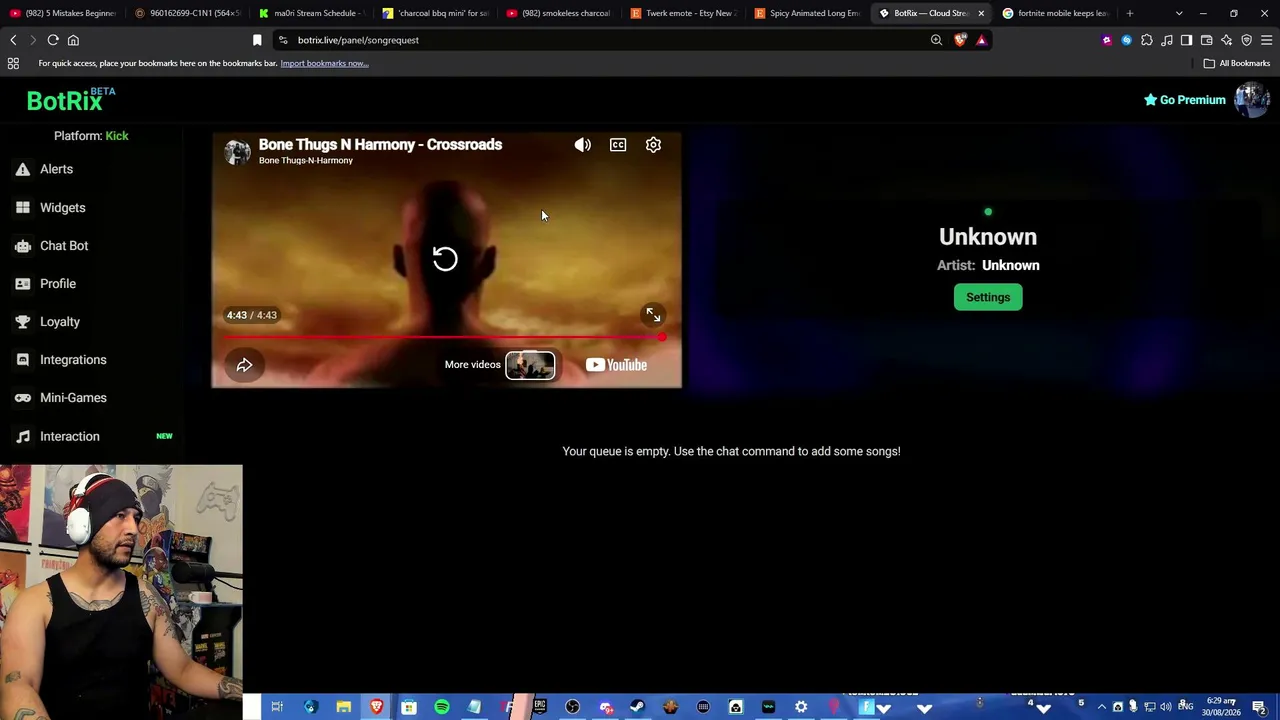Open OBS Studio from the taskbar
The width and height of the screenshot is (1280, 720).
[x=572, y=707]
